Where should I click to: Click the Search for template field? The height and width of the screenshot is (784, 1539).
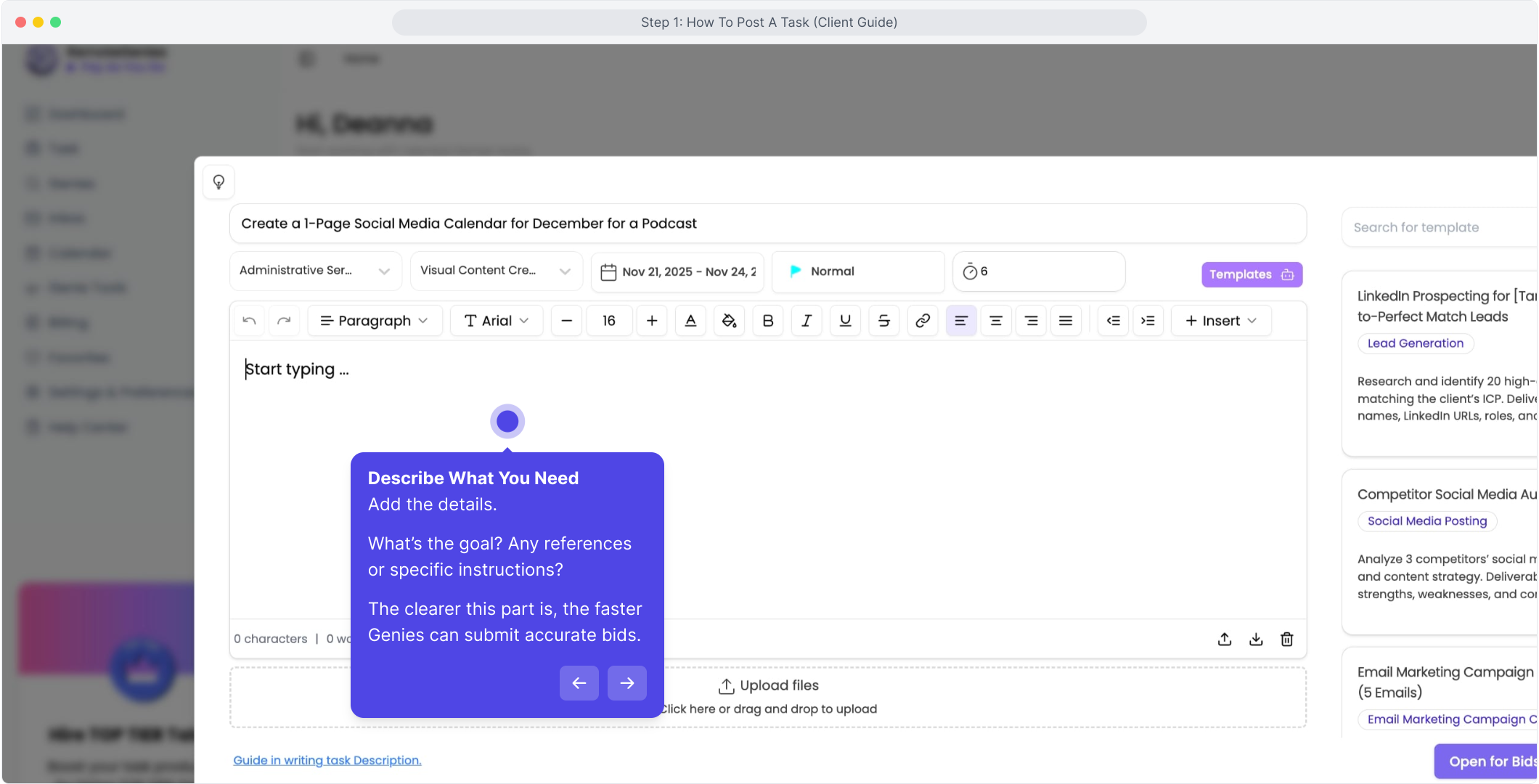[x=1437, y=227]
